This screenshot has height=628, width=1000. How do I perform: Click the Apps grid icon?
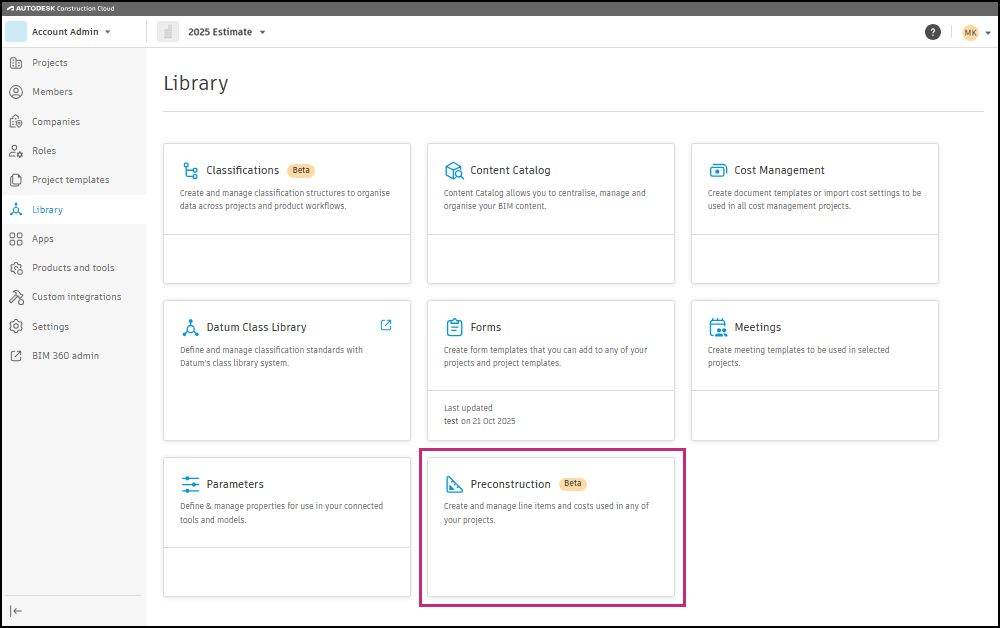pyautogui.click(x=16, y=239)
